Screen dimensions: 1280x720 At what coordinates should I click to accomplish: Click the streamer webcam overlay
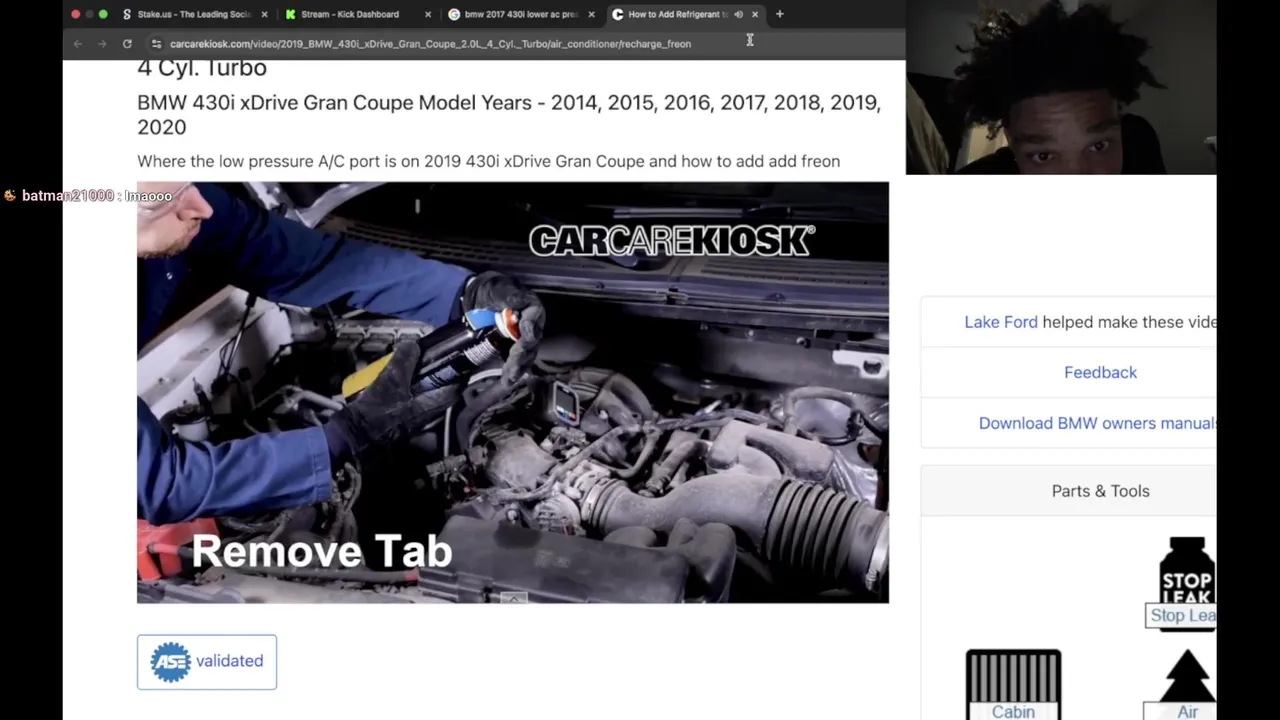1061,87
